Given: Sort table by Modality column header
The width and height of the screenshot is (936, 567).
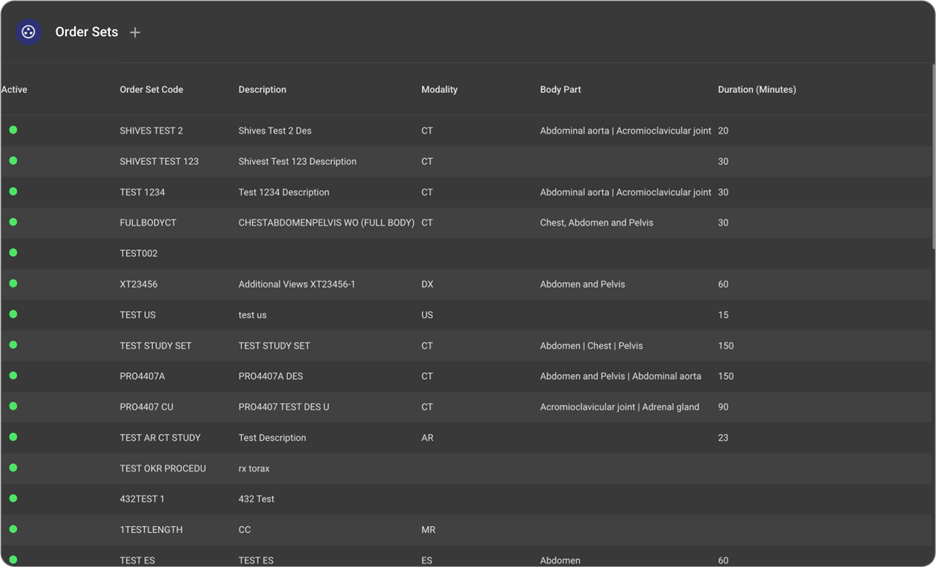Looking at the screenshot, I should pos(439,90).
